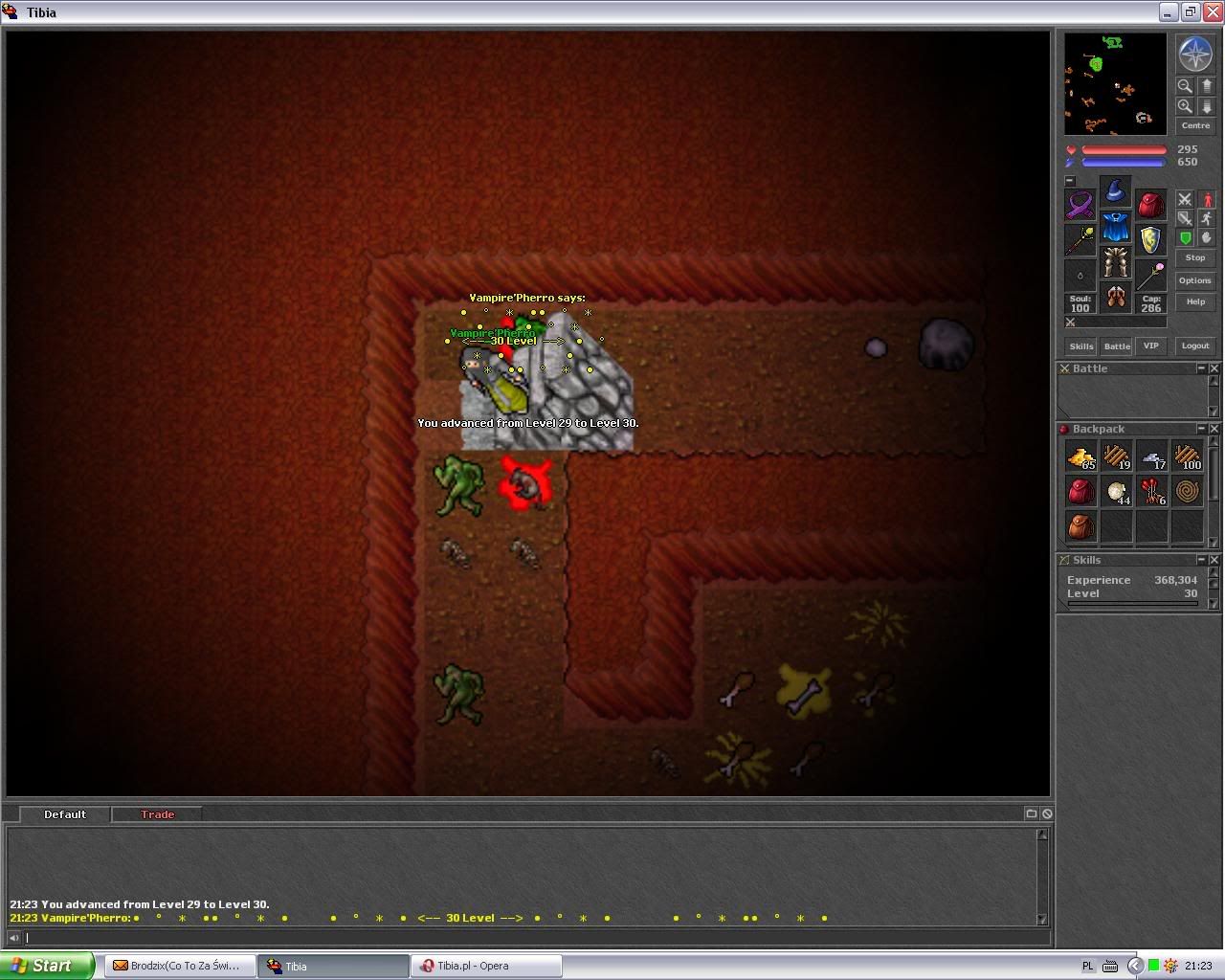Click the Logout button

(x=1195, y=346)
